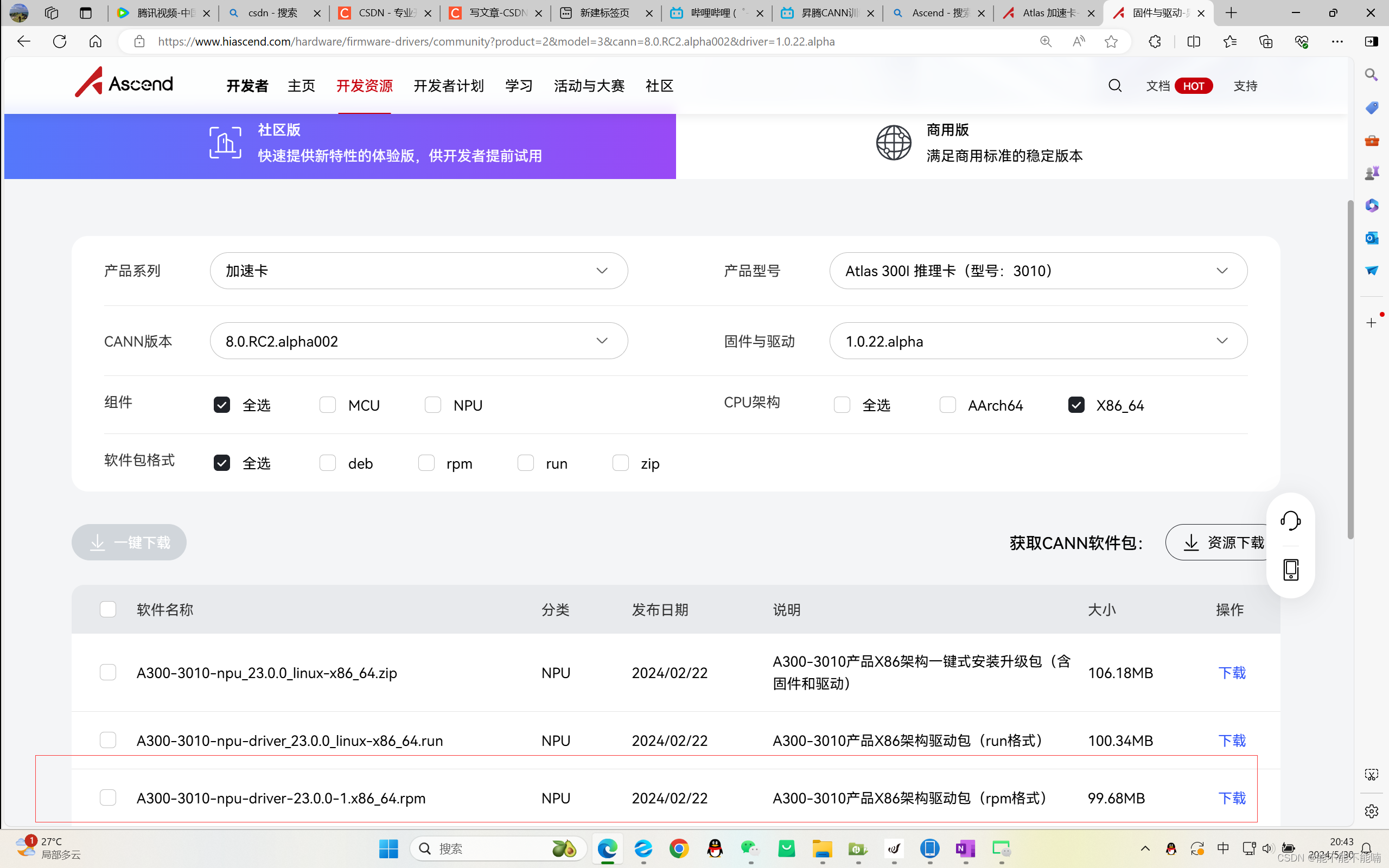
Task: Open the Edge split screen icon
Action: (1193, 41)
